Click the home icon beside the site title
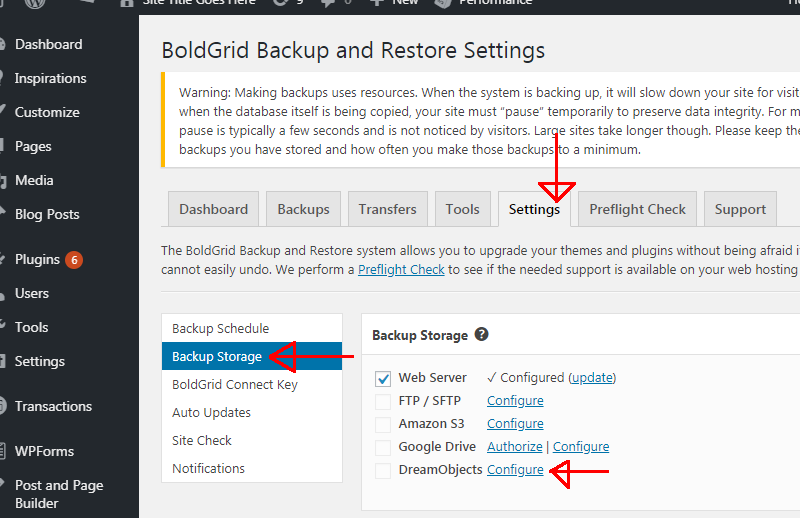 tap(127, 3)
